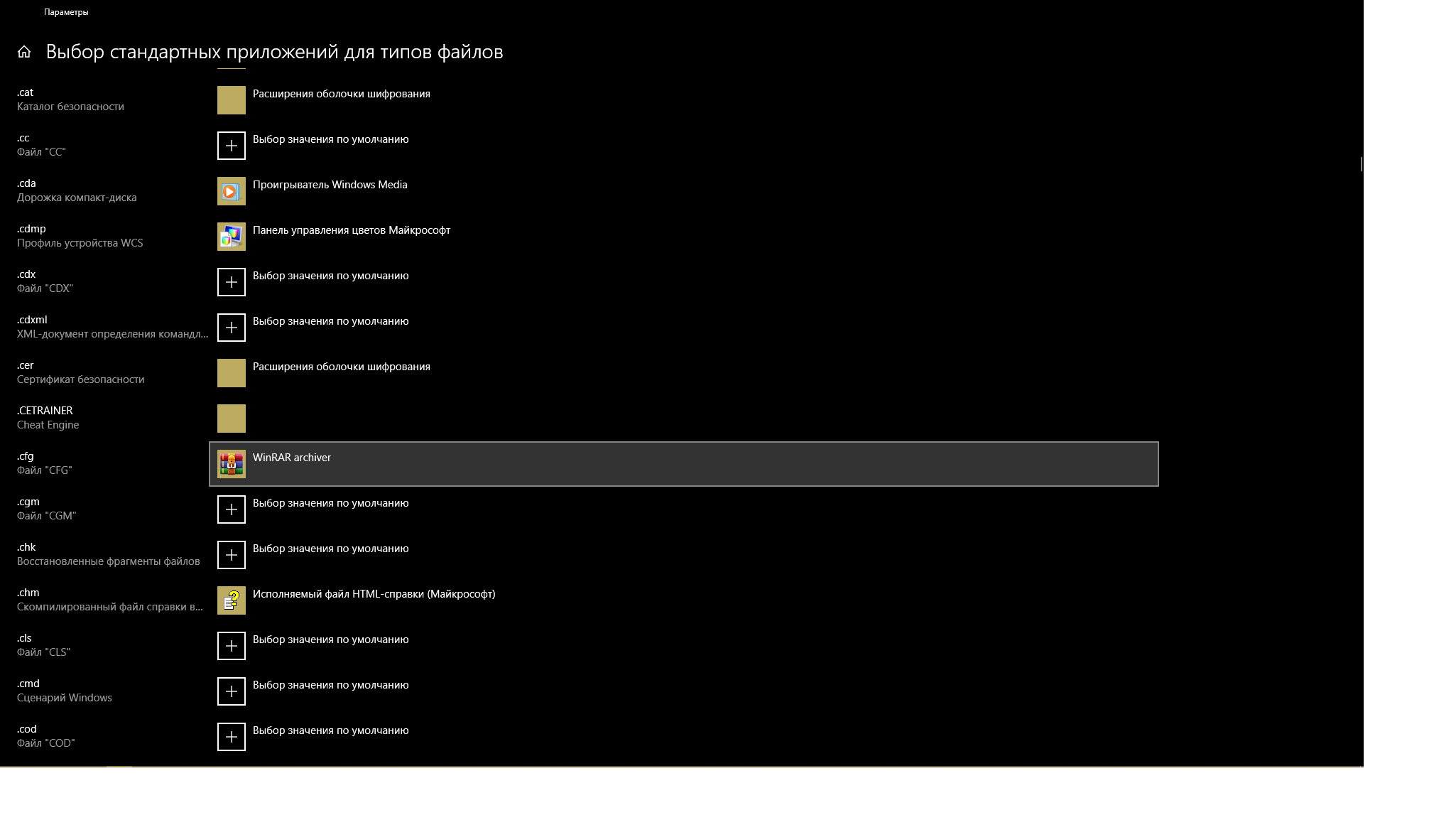Select default app for .cls file type
1456x820 pixels.
pyautogui.click(x=231, y=645)
